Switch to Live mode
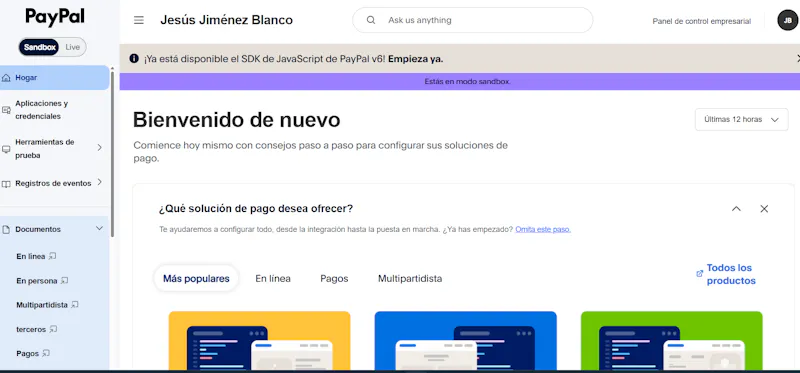 [72, 47]
